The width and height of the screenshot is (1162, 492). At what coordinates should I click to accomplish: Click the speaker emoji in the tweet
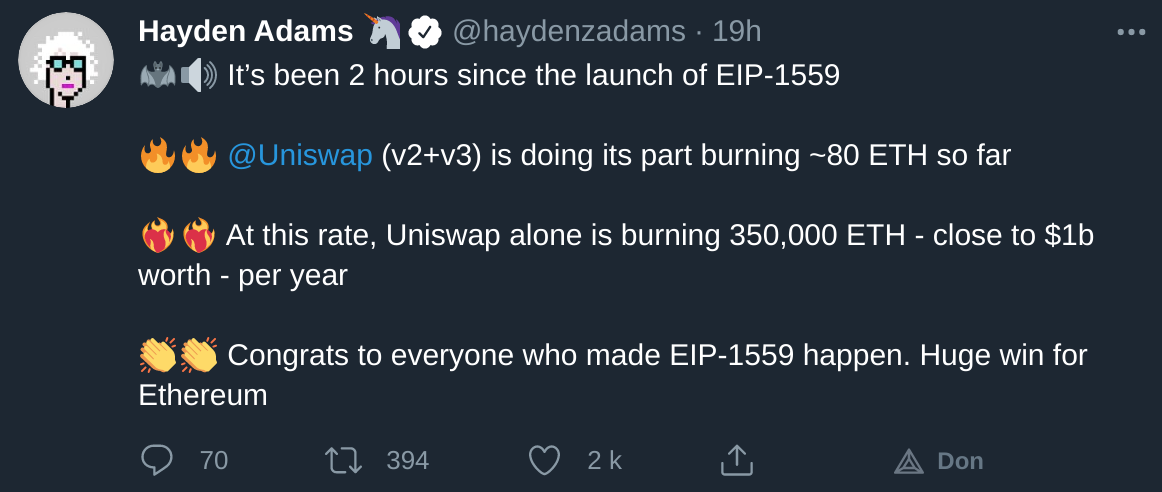[x=198, y=75]
